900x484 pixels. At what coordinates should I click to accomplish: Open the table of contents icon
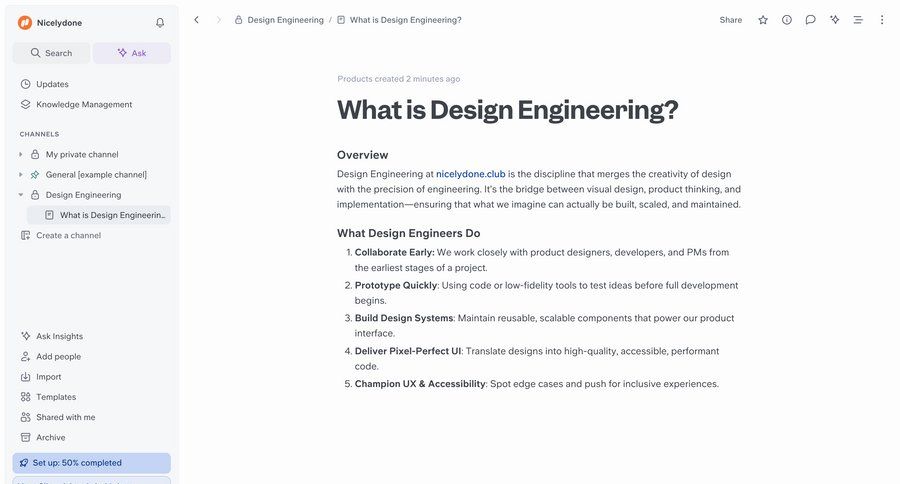858,20
